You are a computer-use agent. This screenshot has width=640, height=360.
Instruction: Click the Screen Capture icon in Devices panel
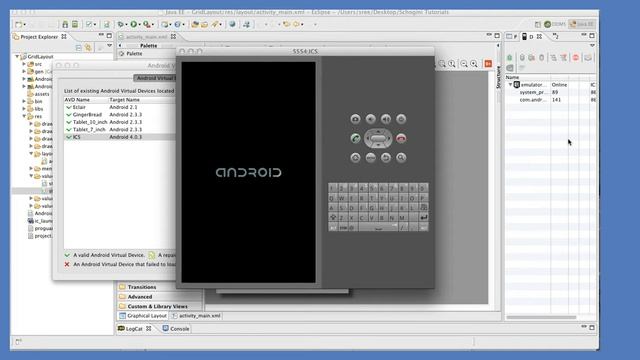click(588, 58)
